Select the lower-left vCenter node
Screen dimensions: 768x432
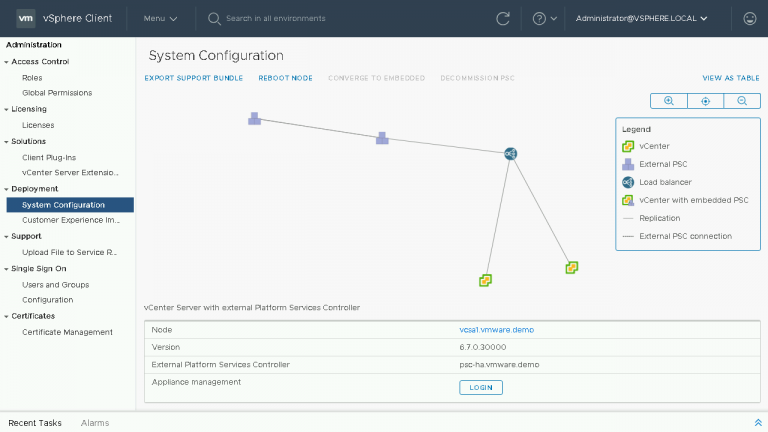[485, 280]
